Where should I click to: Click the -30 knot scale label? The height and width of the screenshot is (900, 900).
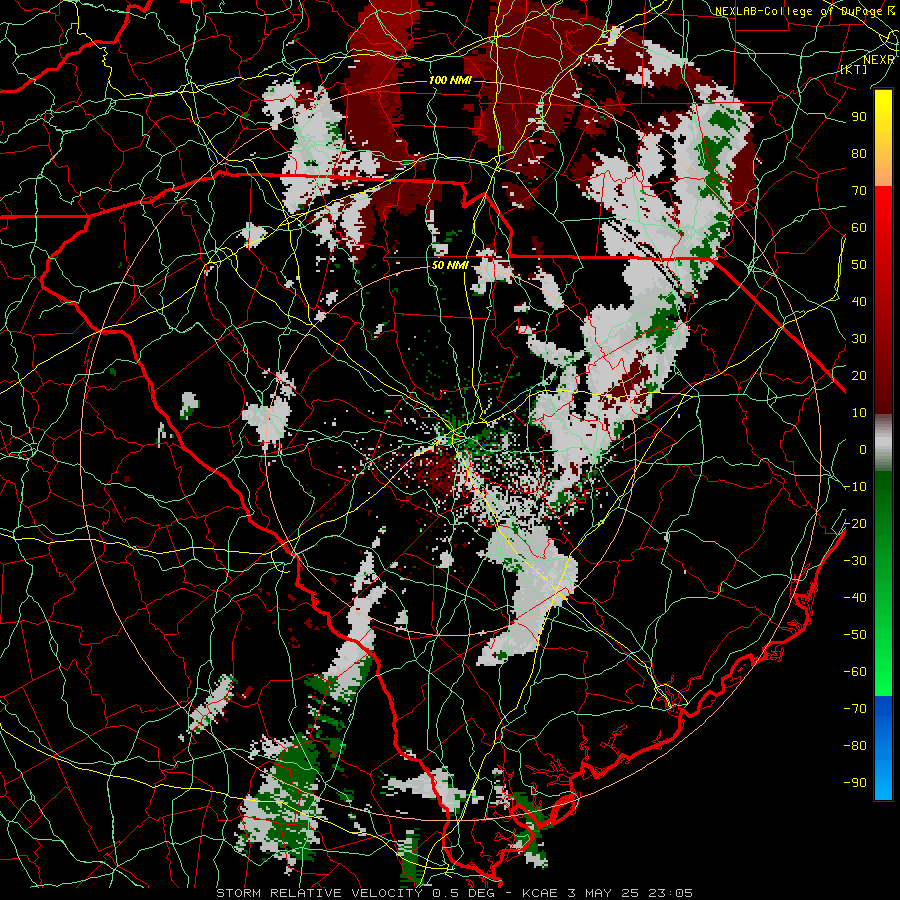[855, 561]
